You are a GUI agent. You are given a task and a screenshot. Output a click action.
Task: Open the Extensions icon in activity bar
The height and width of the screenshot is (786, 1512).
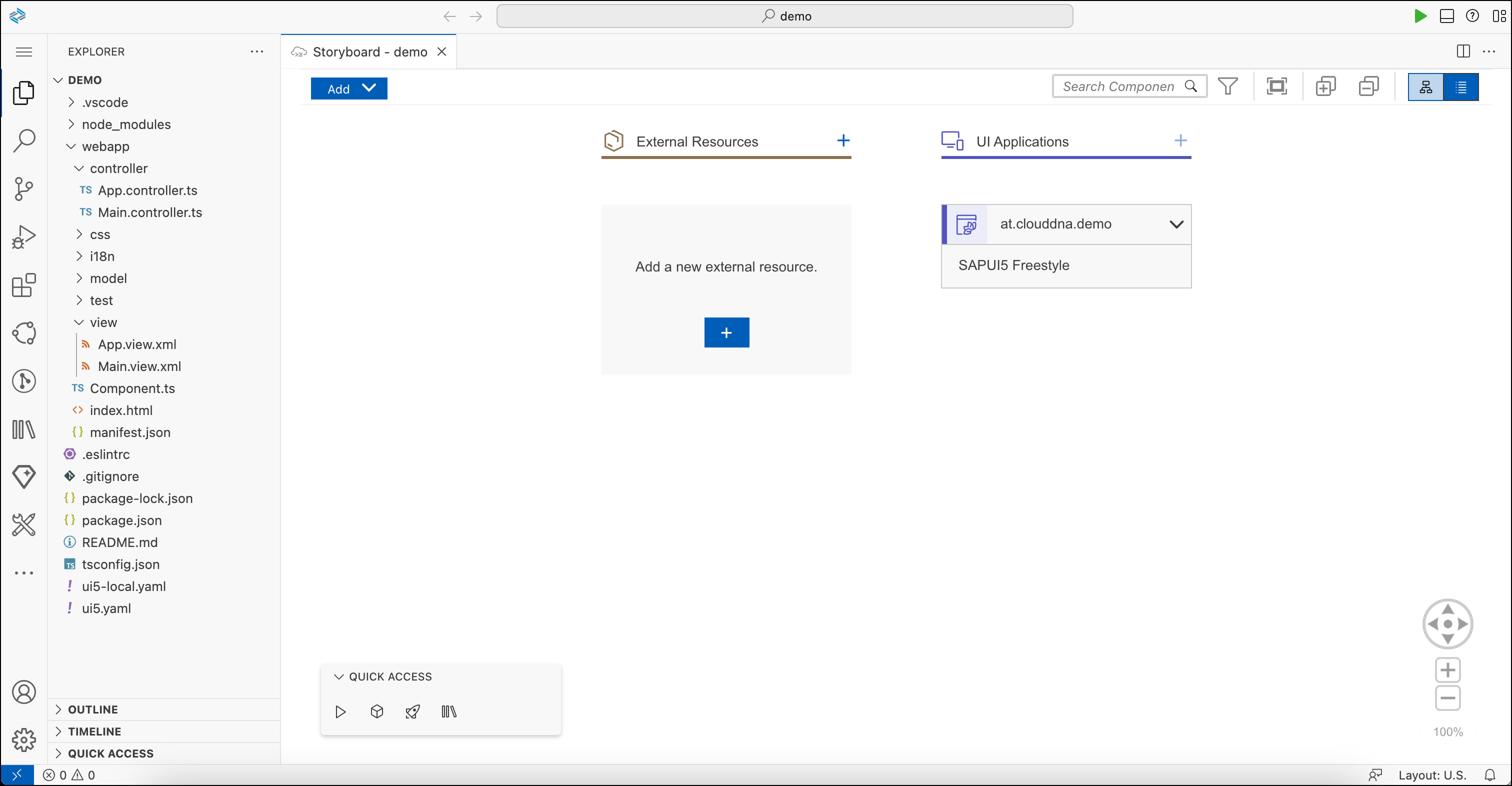23,285
